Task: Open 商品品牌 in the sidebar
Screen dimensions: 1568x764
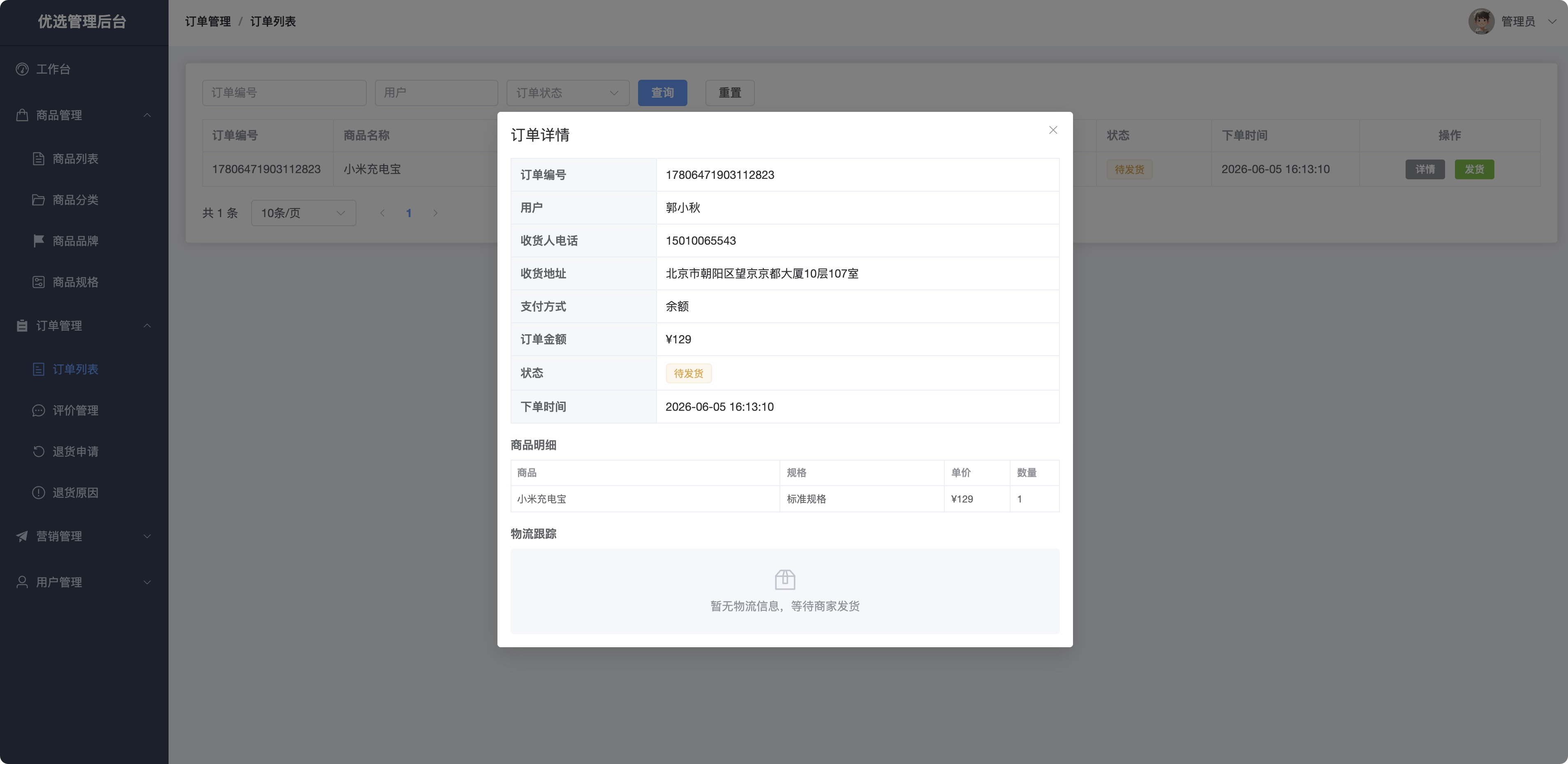Action: tap(84, 241)
